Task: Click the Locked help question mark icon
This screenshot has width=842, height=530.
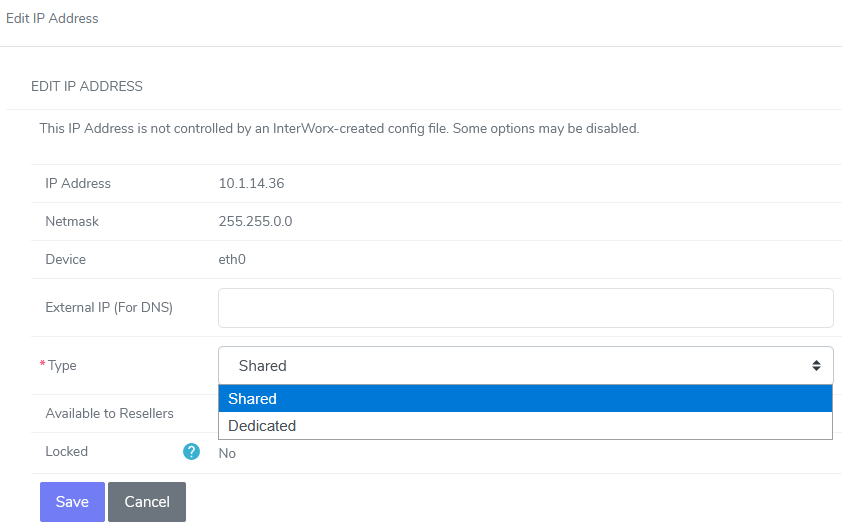Action: 192,452
